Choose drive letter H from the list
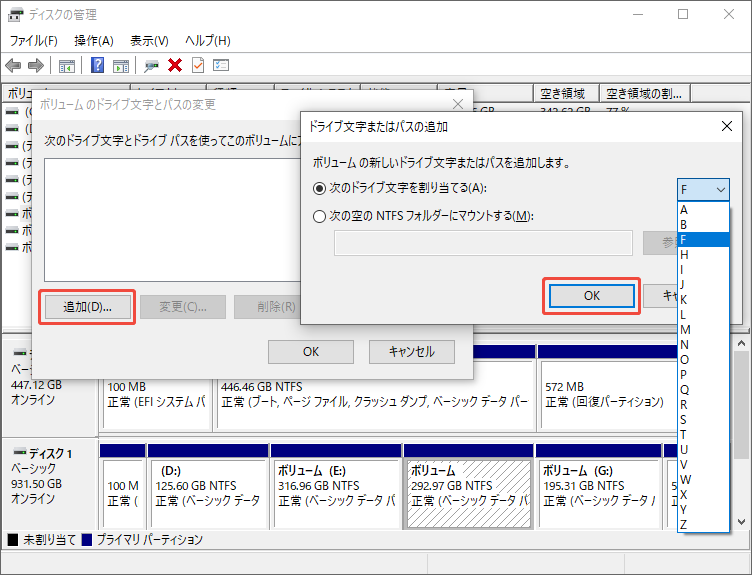 704,255
